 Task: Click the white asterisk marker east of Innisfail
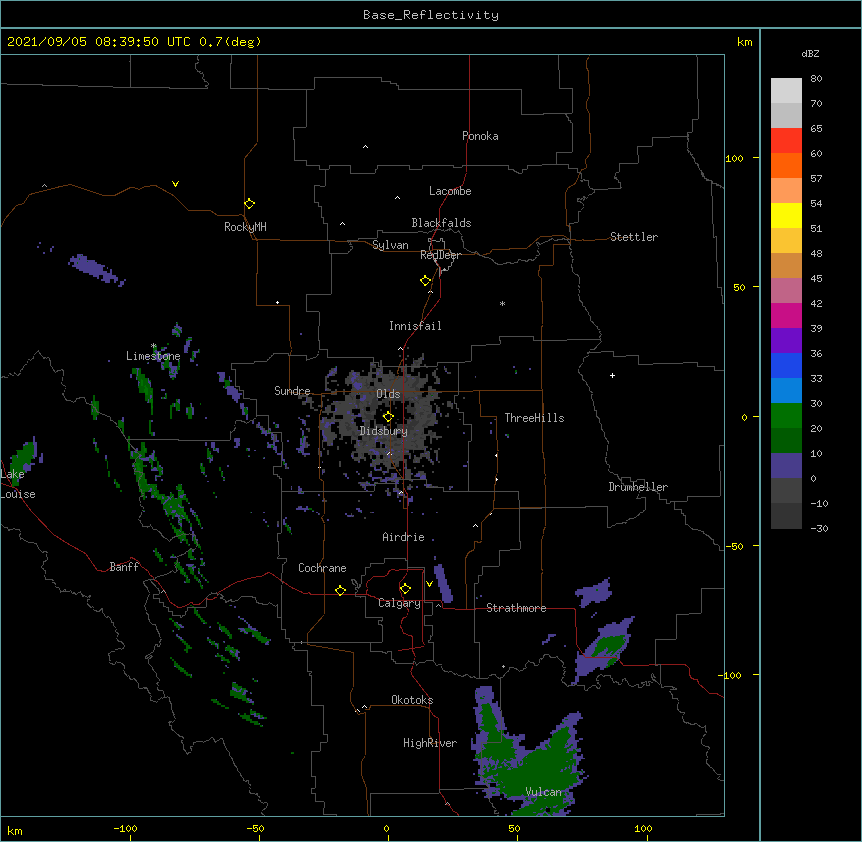point(502,303)
